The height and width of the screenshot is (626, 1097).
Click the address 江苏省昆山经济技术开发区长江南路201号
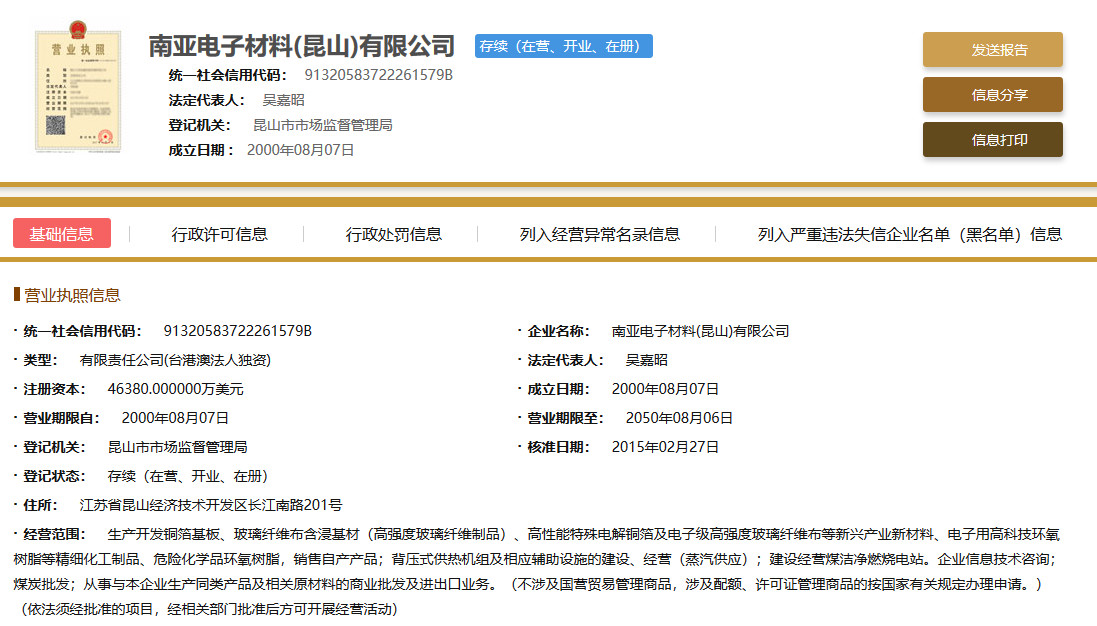211,505
